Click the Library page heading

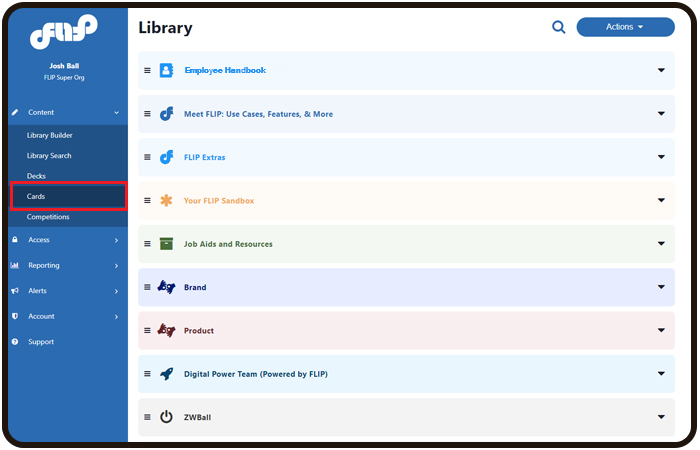click(x=165, y=28)
